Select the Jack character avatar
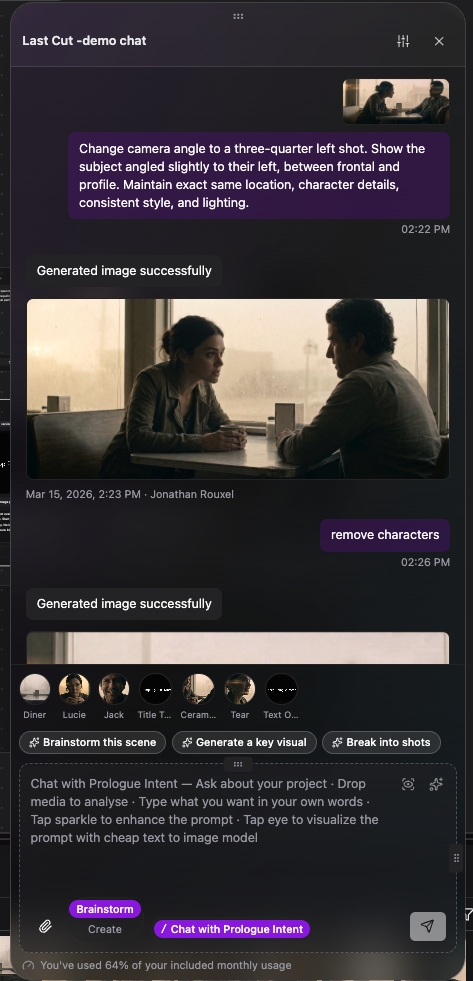Viewport: 473px width, 981px height. [x=114, y=689]
